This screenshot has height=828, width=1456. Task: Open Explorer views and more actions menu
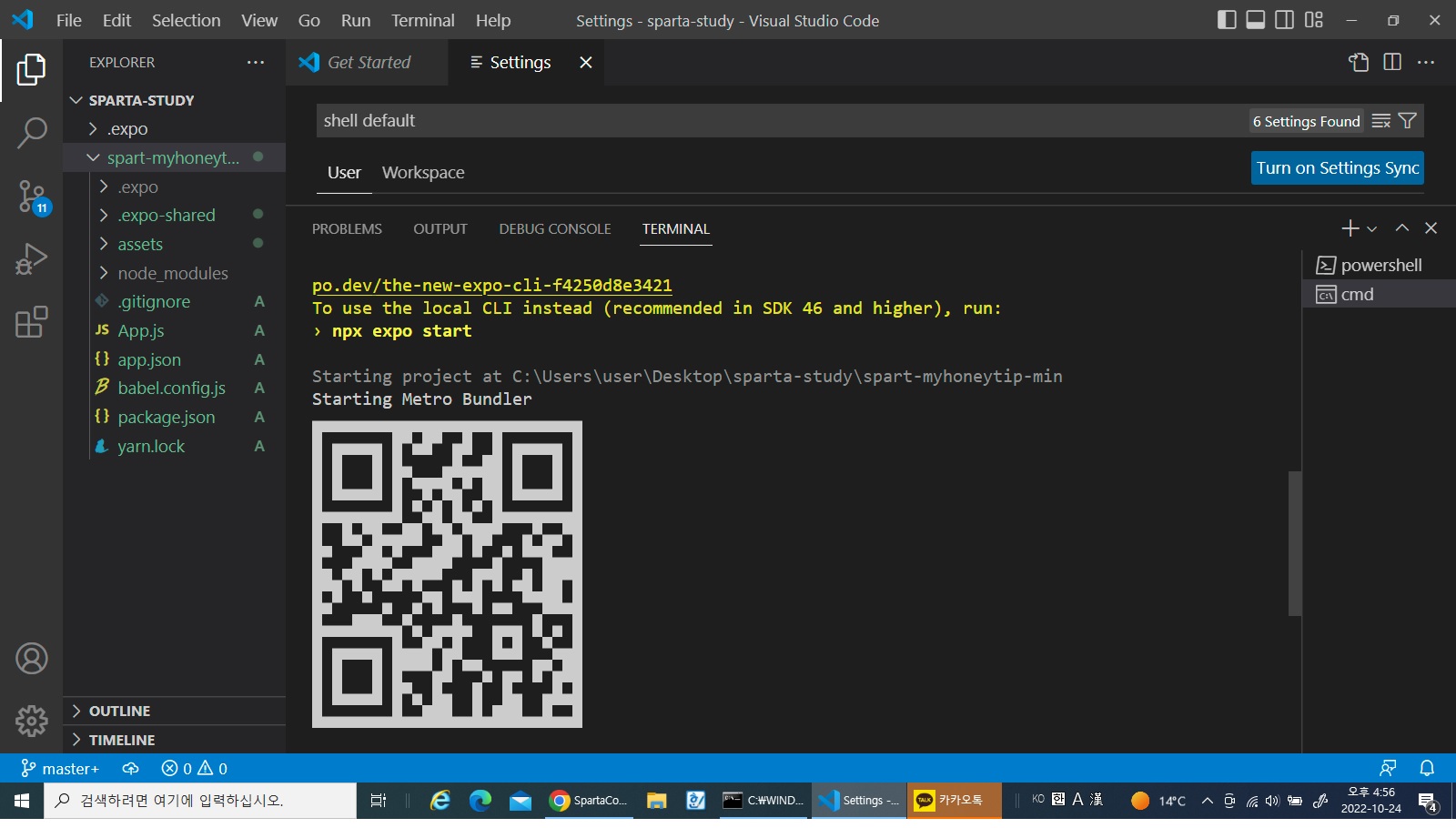tap(256, 62)
